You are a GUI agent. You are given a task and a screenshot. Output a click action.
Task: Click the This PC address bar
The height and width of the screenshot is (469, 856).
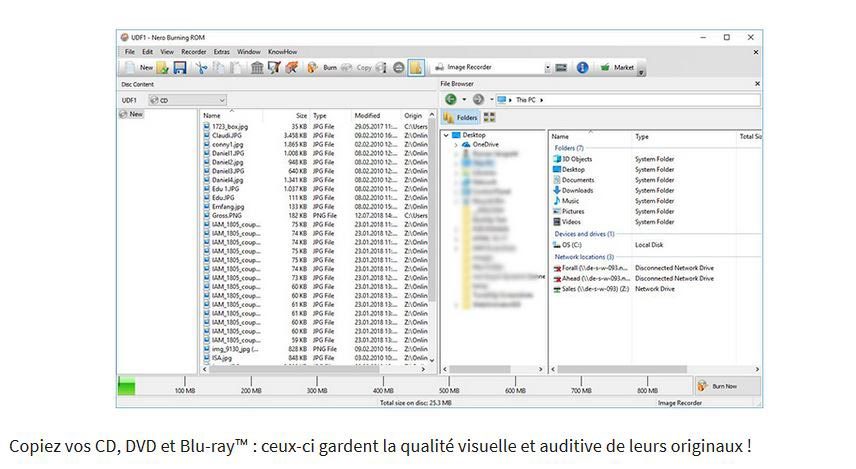[x=628, y=100]
